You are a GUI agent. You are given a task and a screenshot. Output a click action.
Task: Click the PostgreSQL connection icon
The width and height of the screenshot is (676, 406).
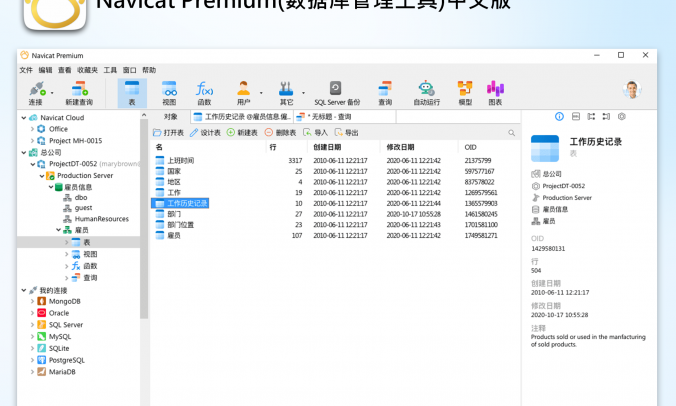point(41,360)
